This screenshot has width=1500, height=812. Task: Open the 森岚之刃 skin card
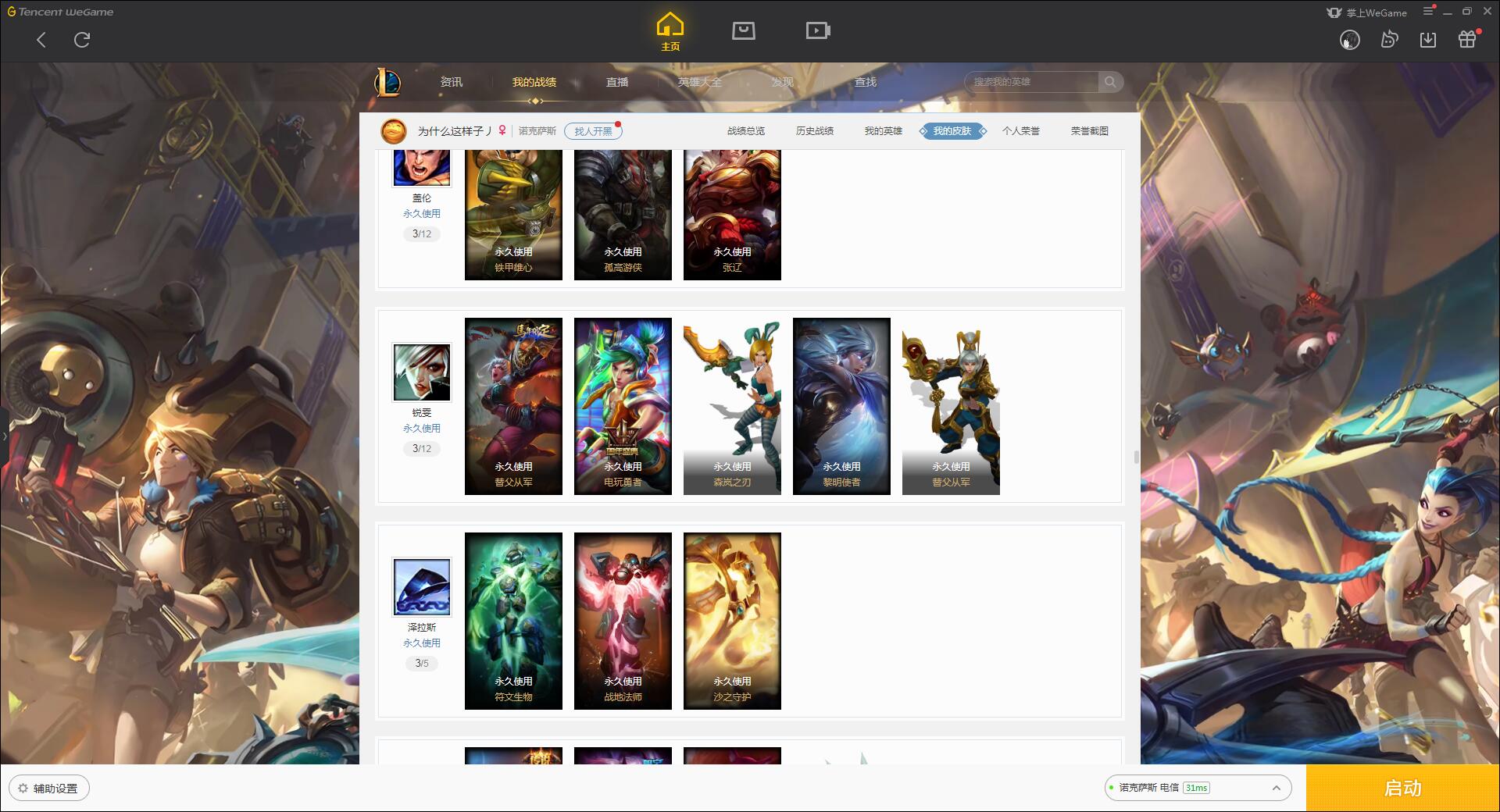coord(732,406)
